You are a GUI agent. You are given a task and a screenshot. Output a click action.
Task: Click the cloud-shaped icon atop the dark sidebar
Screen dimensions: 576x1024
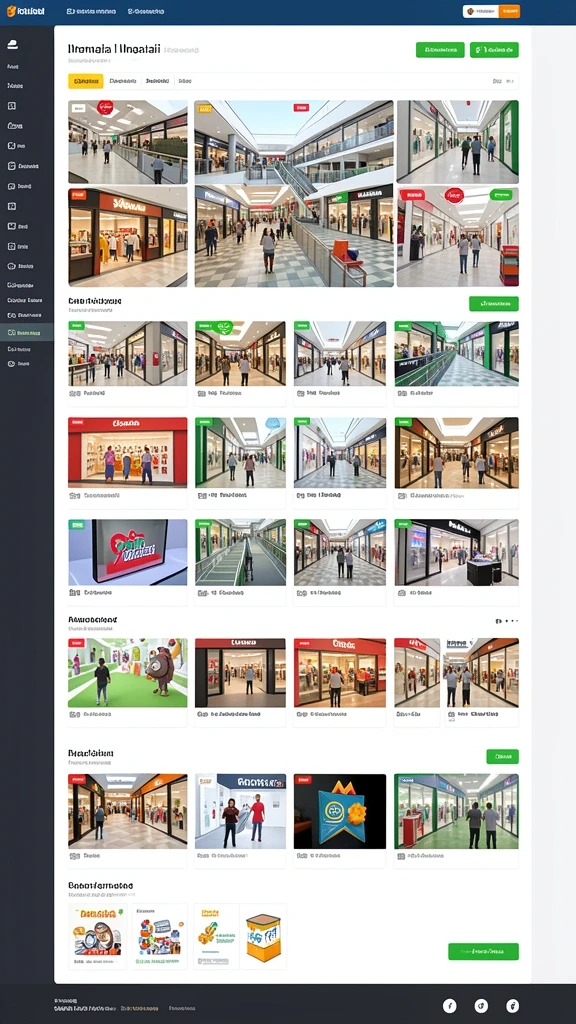click(12, 44)
